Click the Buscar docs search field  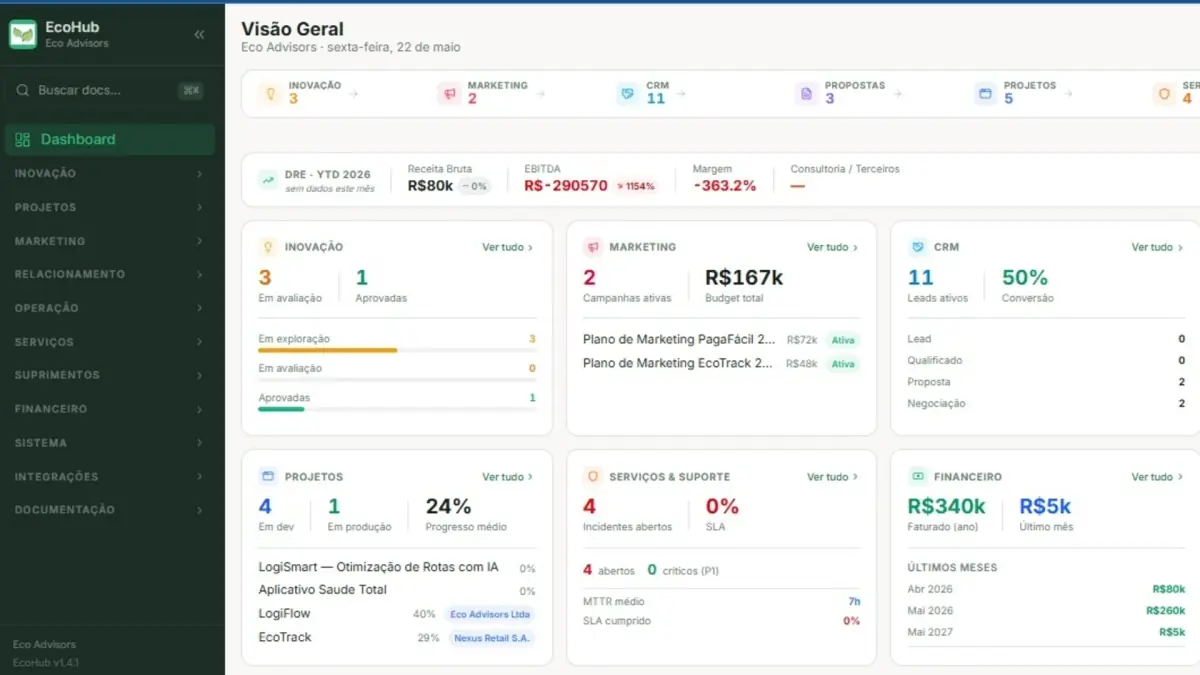point(110,90)
